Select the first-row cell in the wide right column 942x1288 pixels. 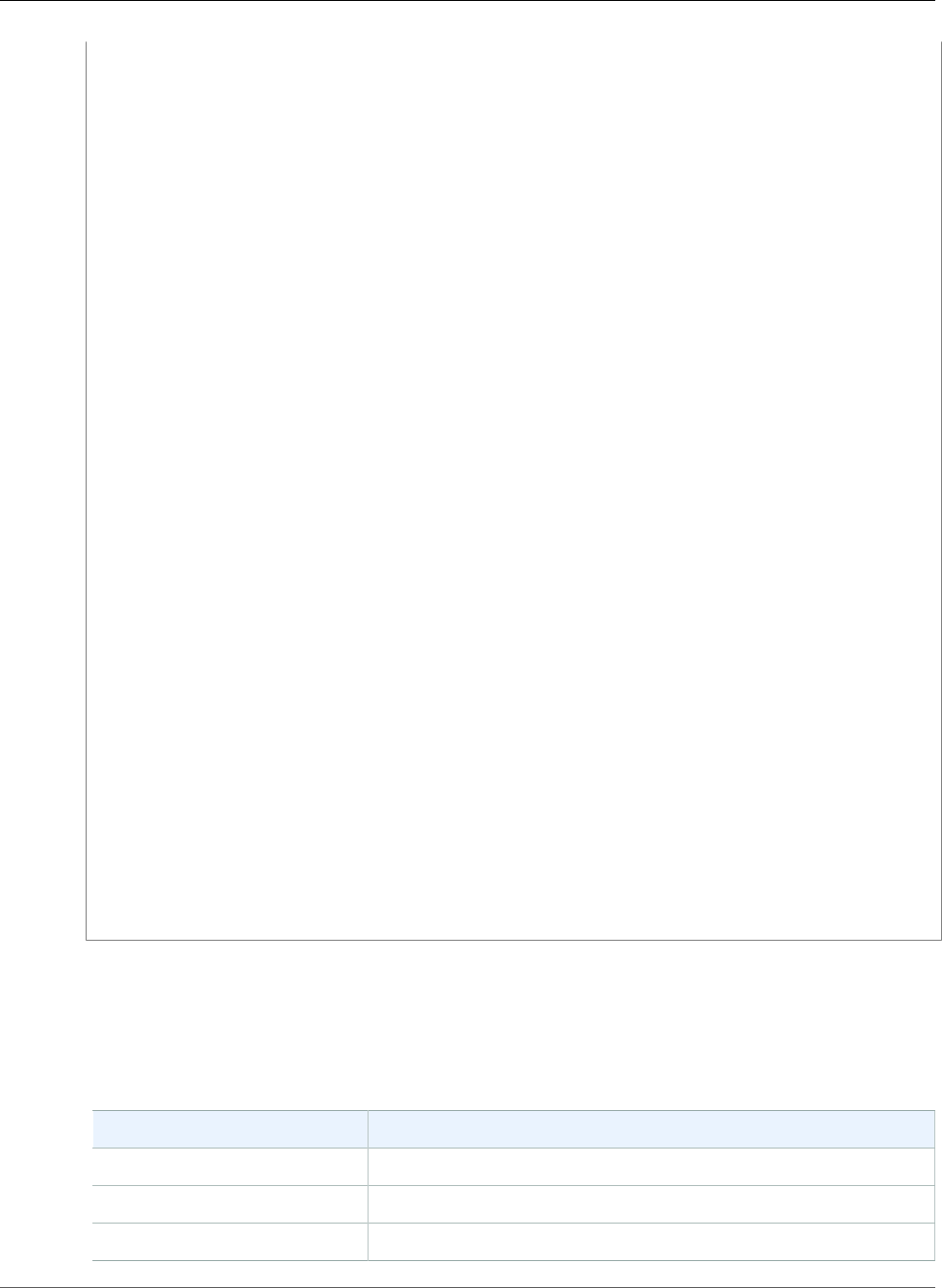click(651, 1161)
